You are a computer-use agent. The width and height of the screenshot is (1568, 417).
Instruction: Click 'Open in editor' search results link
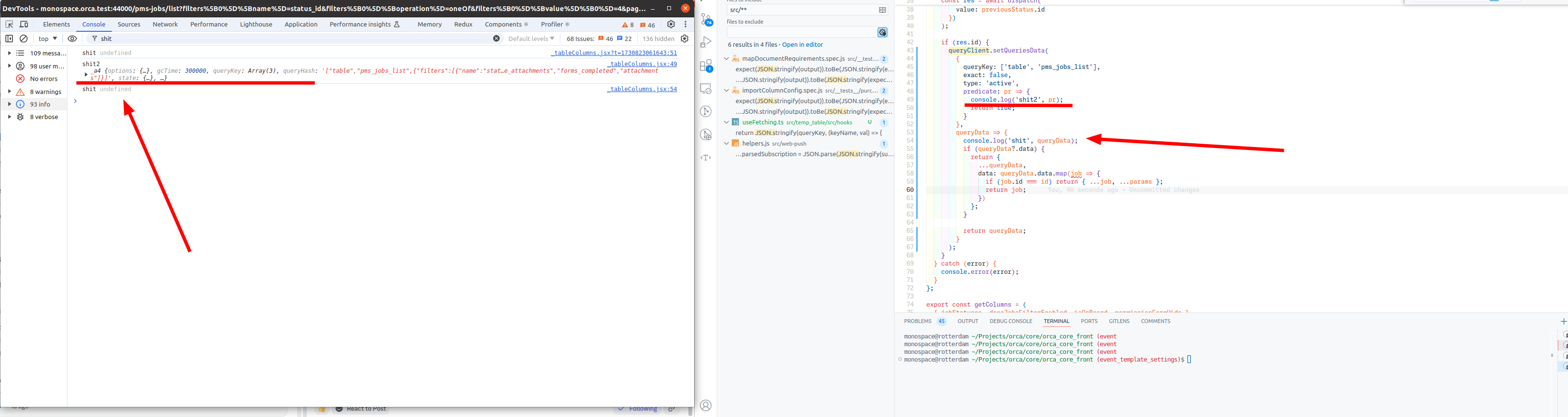click(x=802, y=44)
